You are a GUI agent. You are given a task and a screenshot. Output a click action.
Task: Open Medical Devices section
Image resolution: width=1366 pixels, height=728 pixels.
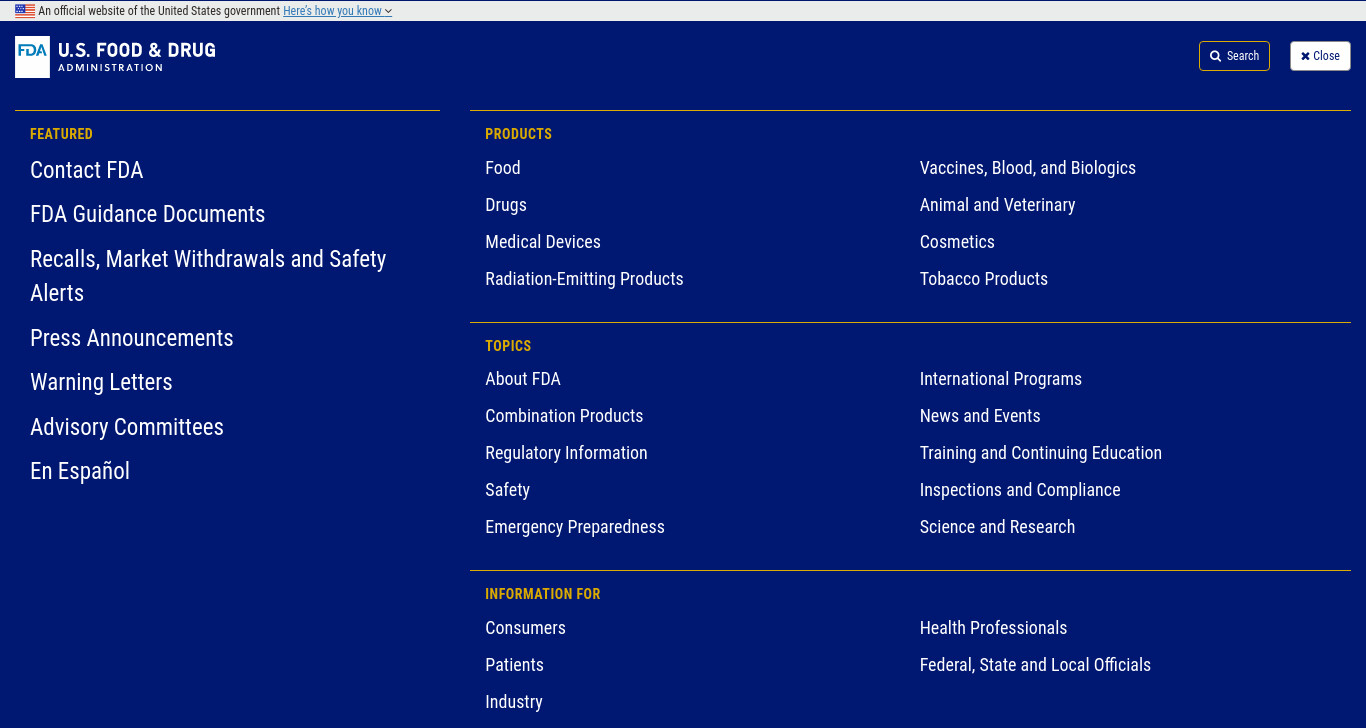click(543, 242)
